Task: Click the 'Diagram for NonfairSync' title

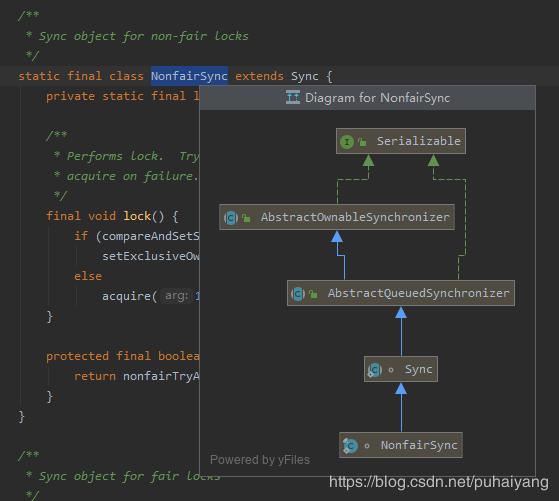Action: [x=378, y=98]
